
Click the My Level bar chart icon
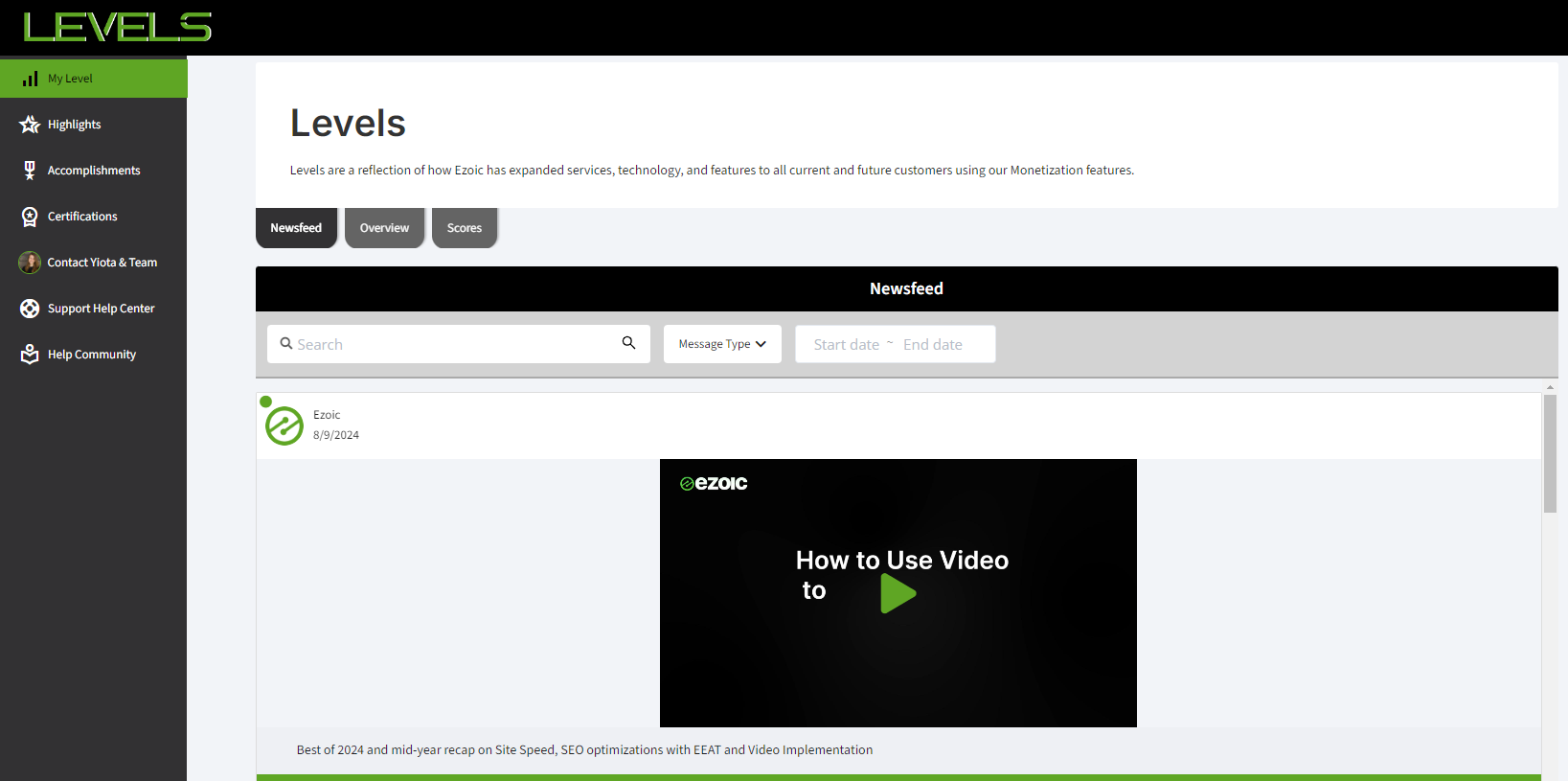[31, 79]
